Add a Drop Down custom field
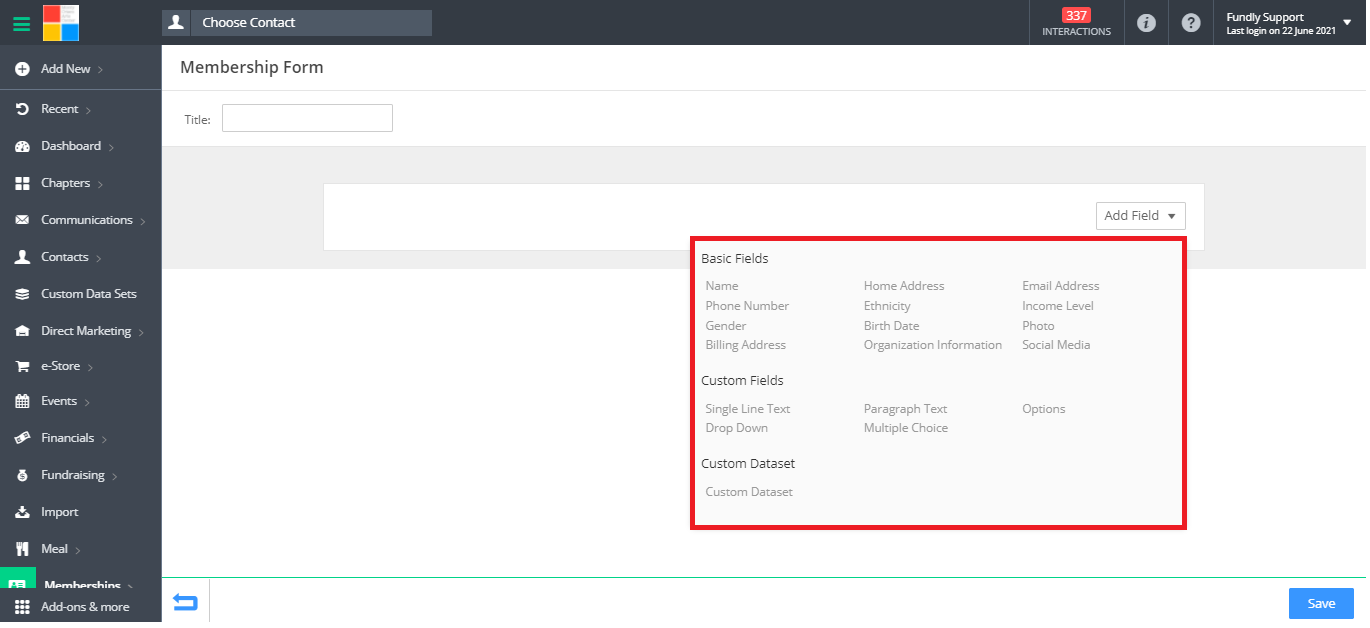Viewport: 1370px width, 628px height. pyautogui.click(x=737, y=428)
